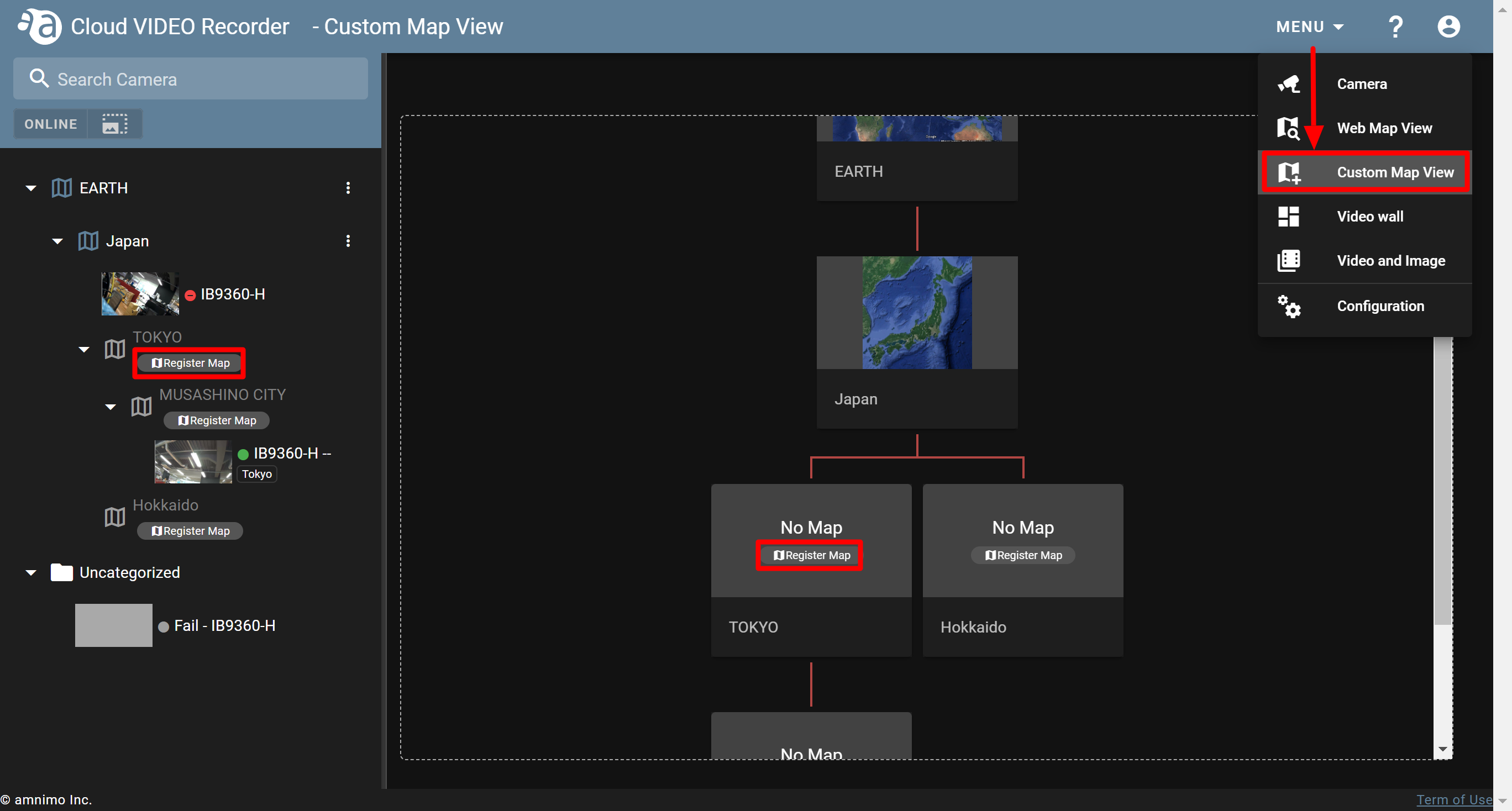Viewport: 1512px width, 811px height.
Task: Open the user account icon
Action: coord(1448,27)
